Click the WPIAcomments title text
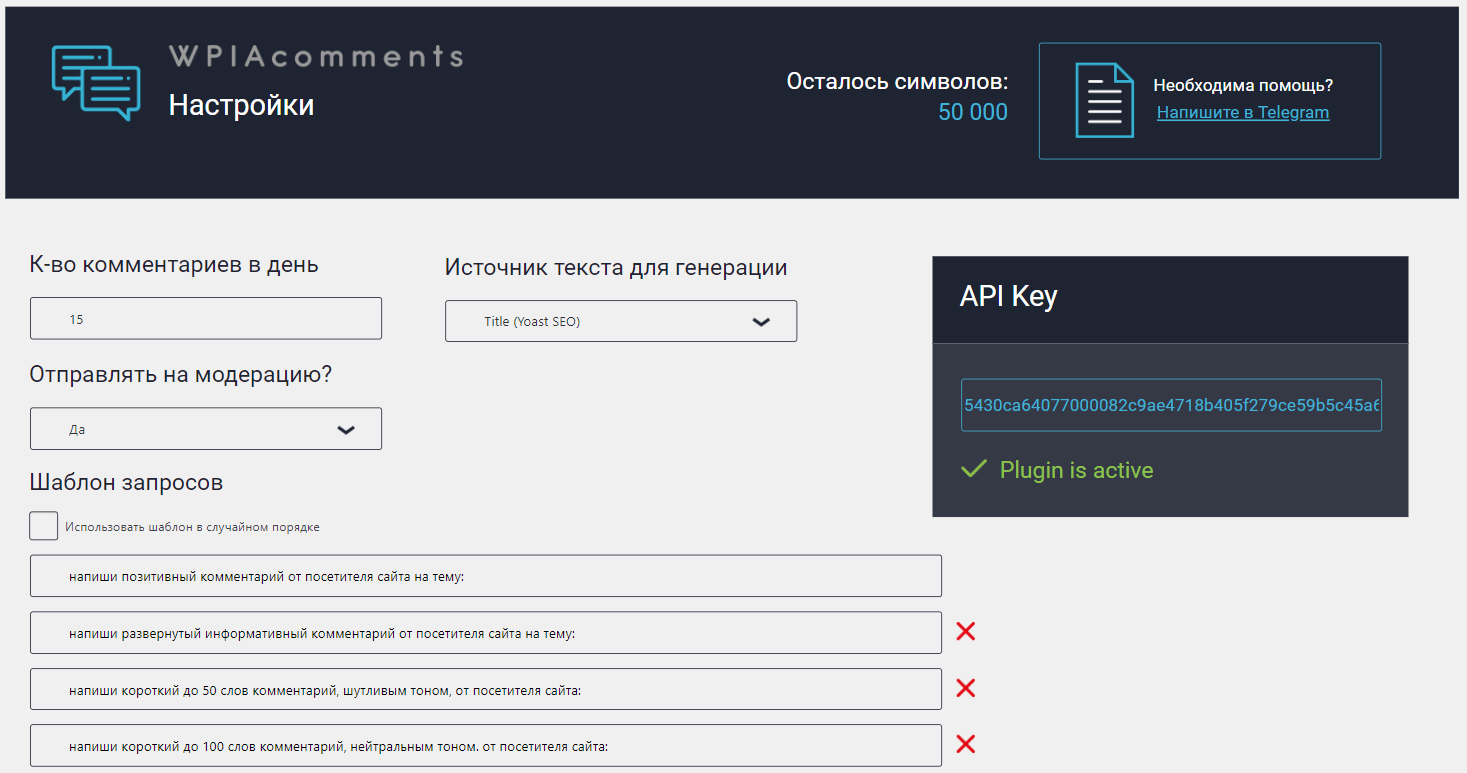 (x=316, y=56)
